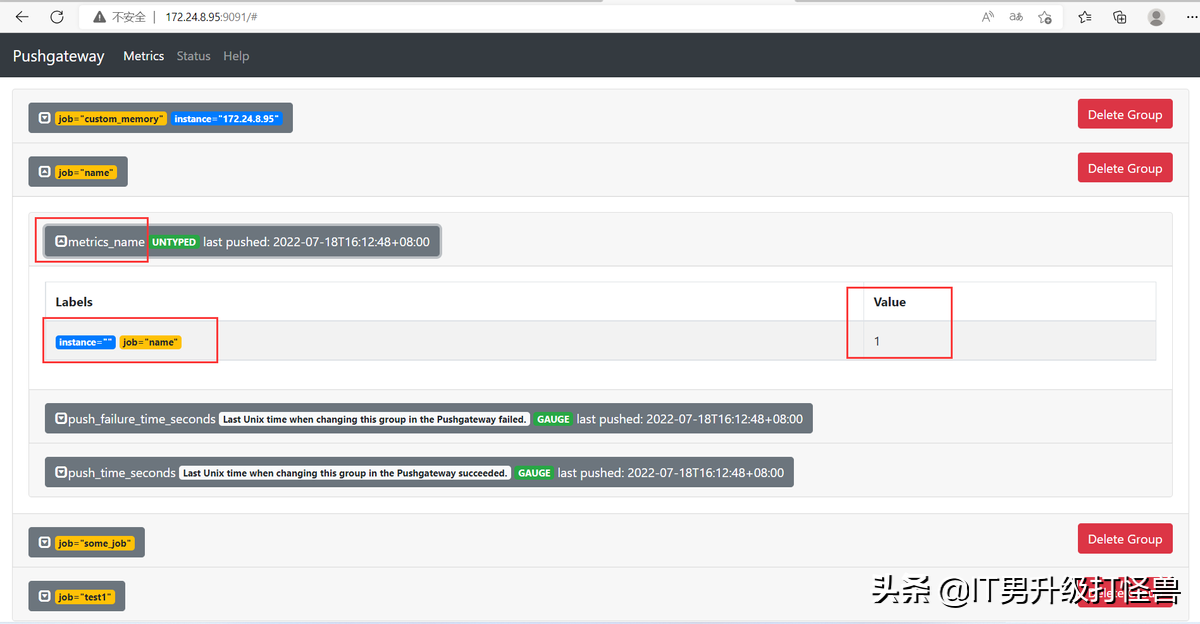Open the read aloud icon in address bar
Image resolution: width=1200 pixels, height=624 pixels.
[x=988, y=17]
